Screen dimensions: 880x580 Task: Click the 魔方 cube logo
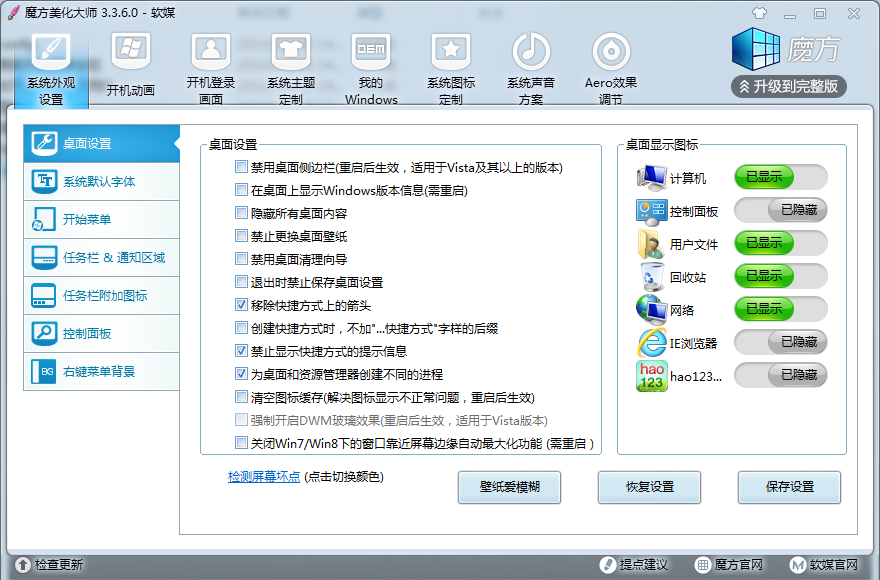755,49
